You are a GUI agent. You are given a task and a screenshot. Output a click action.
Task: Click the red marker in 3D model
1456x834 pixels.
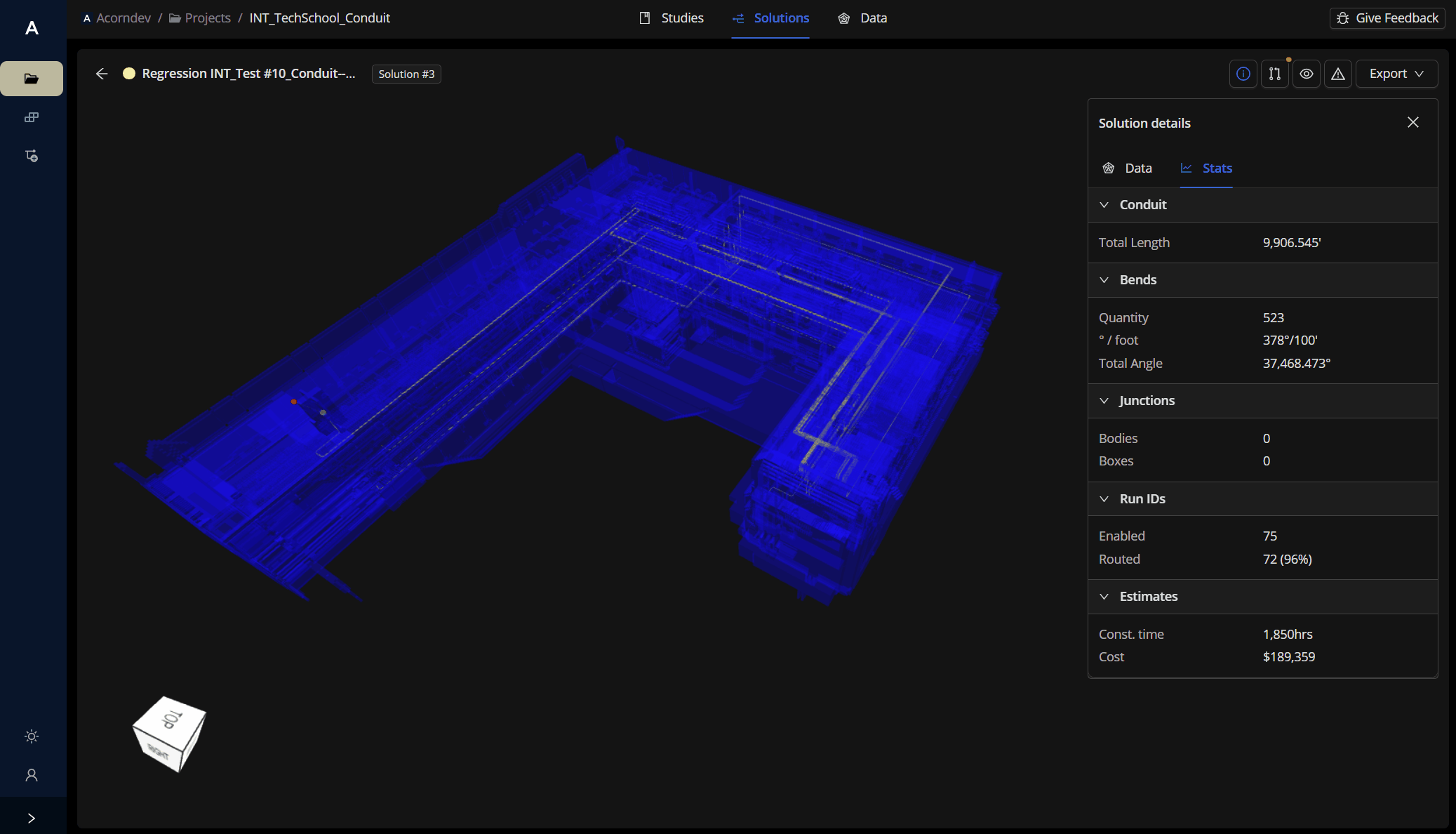pos(294,402)
